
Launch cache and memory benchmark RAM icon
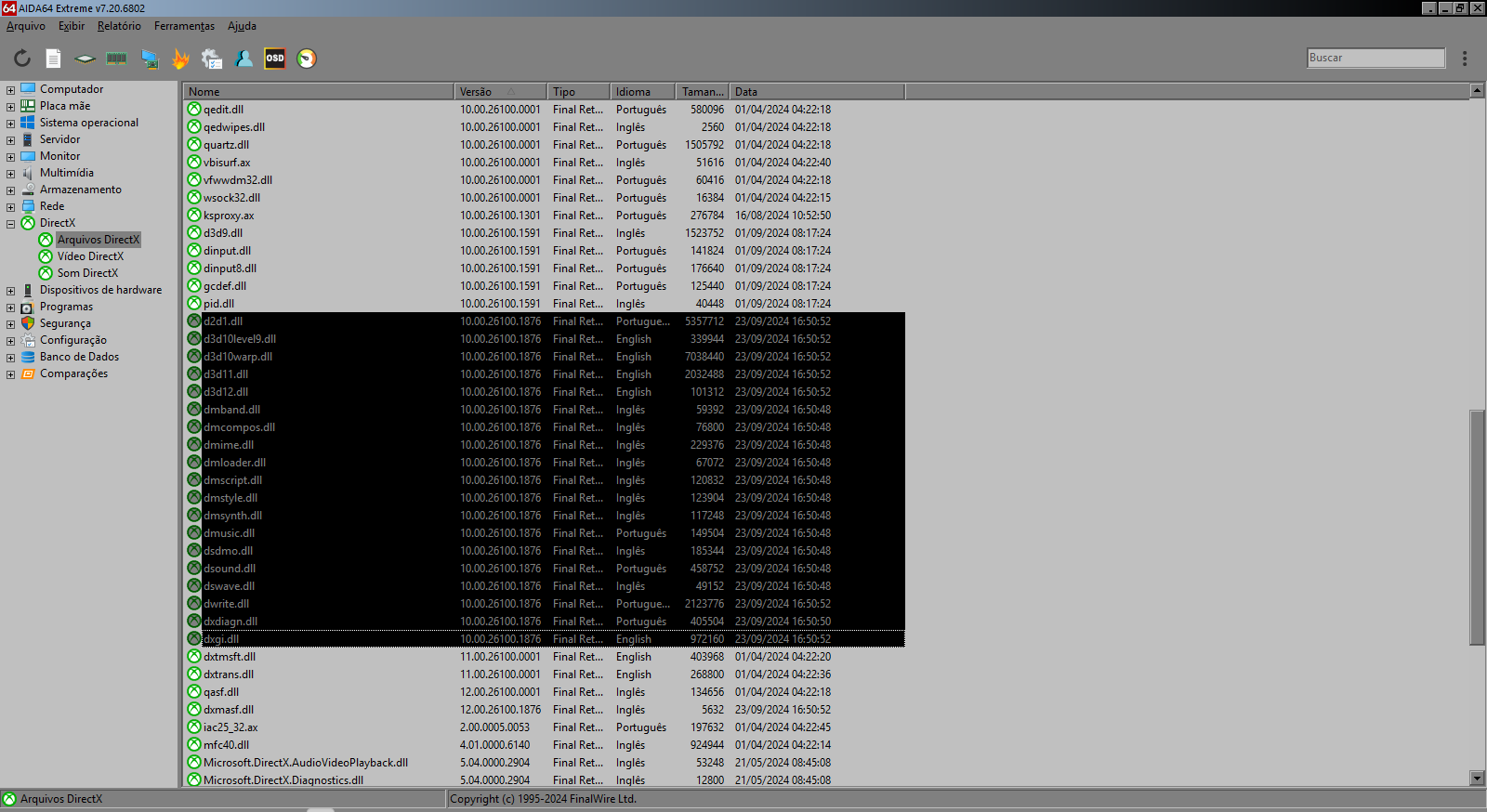click(x=116, y=59)
